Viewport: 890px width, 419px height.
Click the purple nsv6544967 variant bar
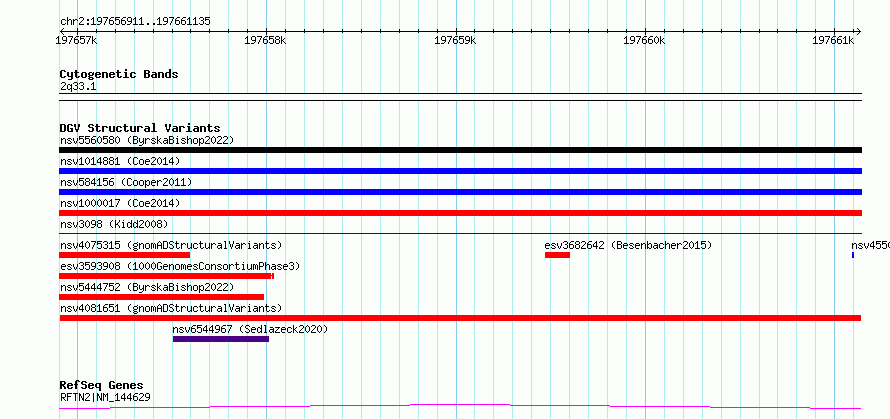[221, 339]
